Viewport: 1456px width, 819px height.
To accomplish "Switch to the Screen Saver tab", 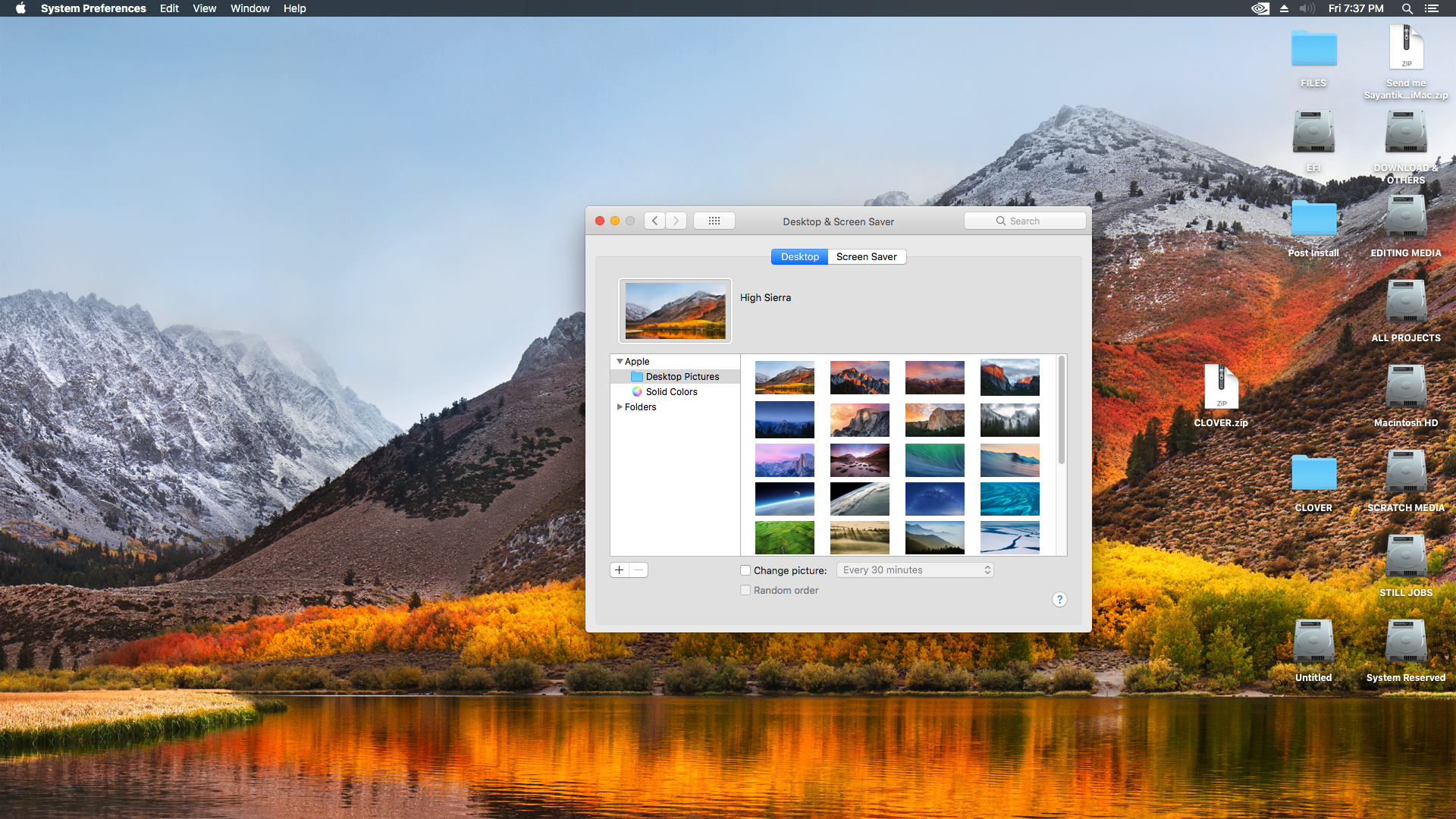I will (x=866, y=257).
